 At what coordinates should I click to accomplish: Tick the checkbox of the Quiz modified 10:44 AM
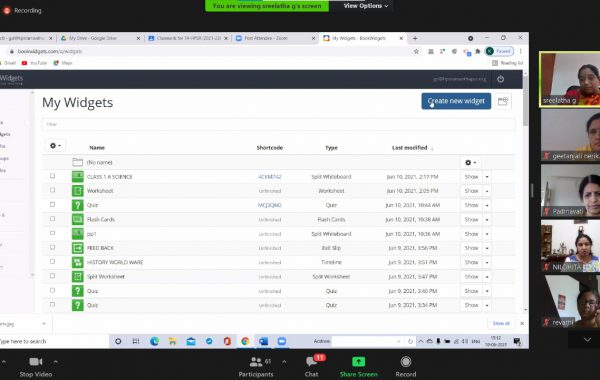(52, 205)
